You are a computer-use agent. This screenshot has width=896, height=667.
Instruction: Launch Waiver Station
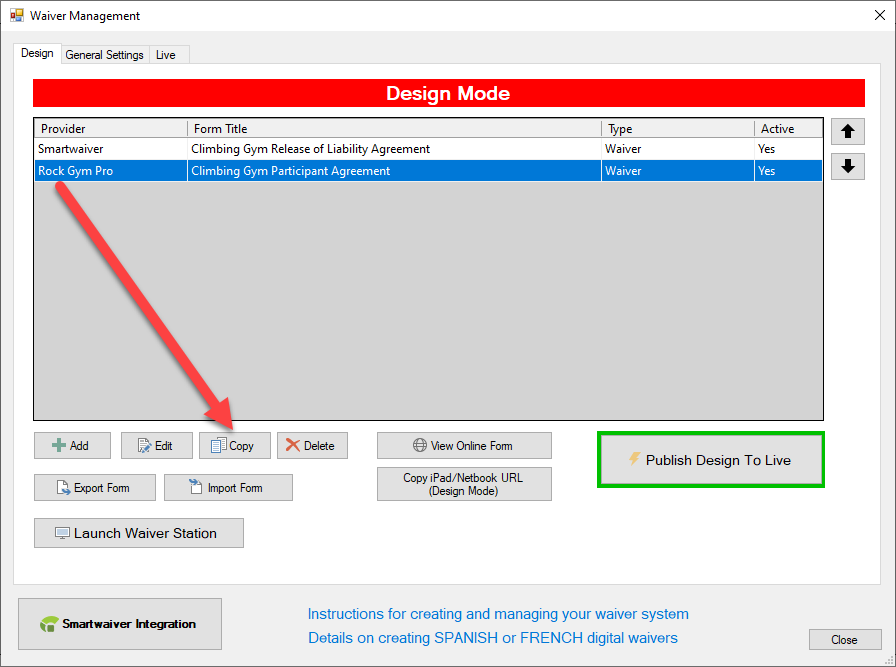tap(139, 533)
